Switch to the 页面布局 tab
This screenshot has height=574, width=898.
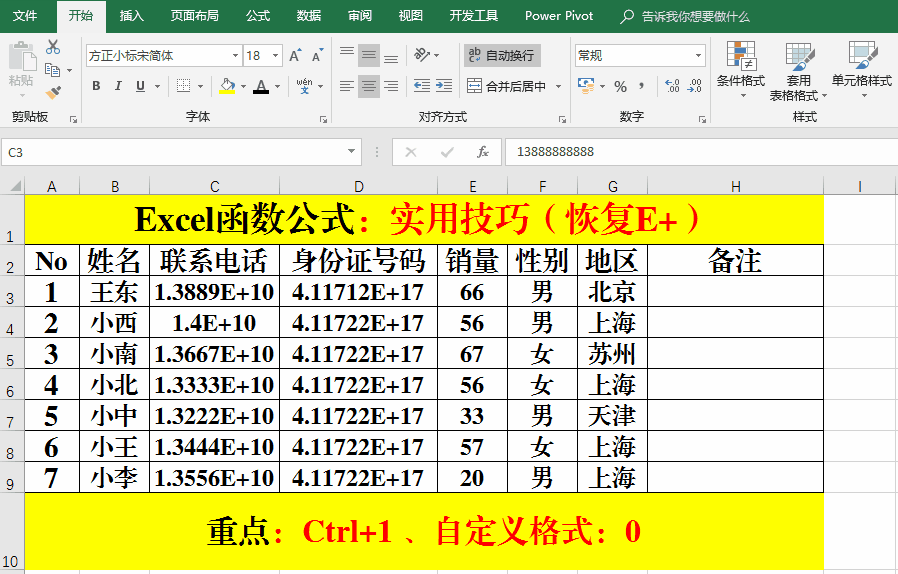tap(195, 16)
